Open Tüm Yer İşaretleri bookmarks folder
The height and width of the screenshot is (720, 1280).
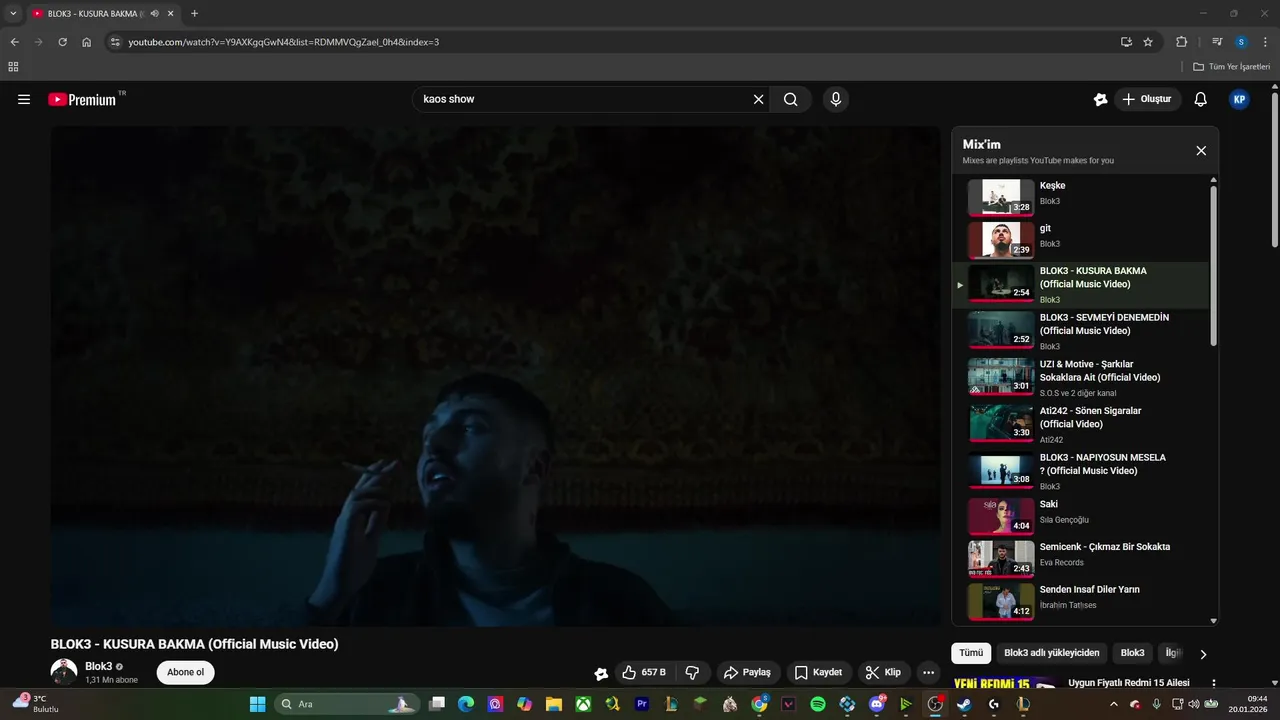point(1231,67)
